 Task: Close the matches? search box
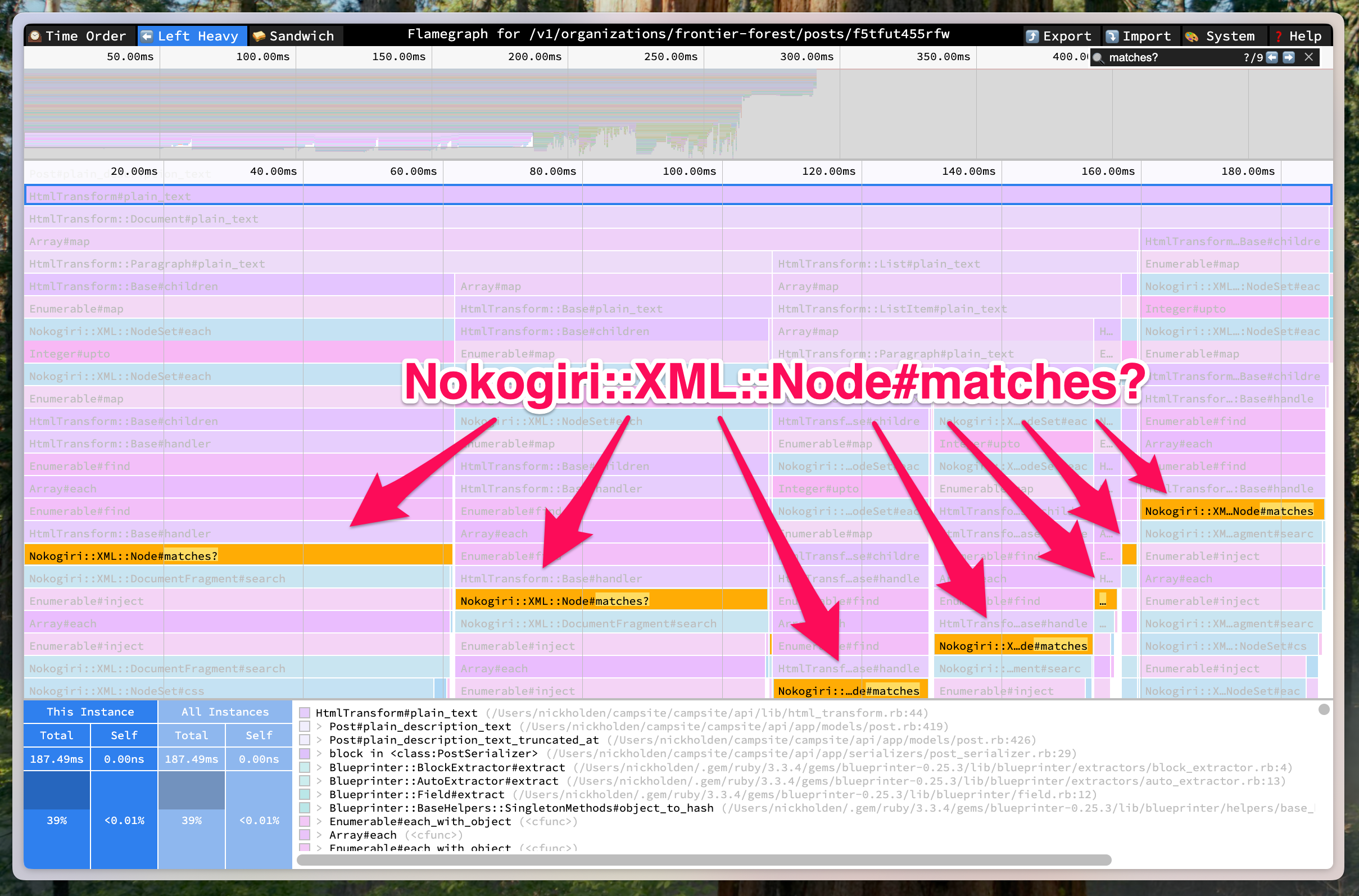1309,57
